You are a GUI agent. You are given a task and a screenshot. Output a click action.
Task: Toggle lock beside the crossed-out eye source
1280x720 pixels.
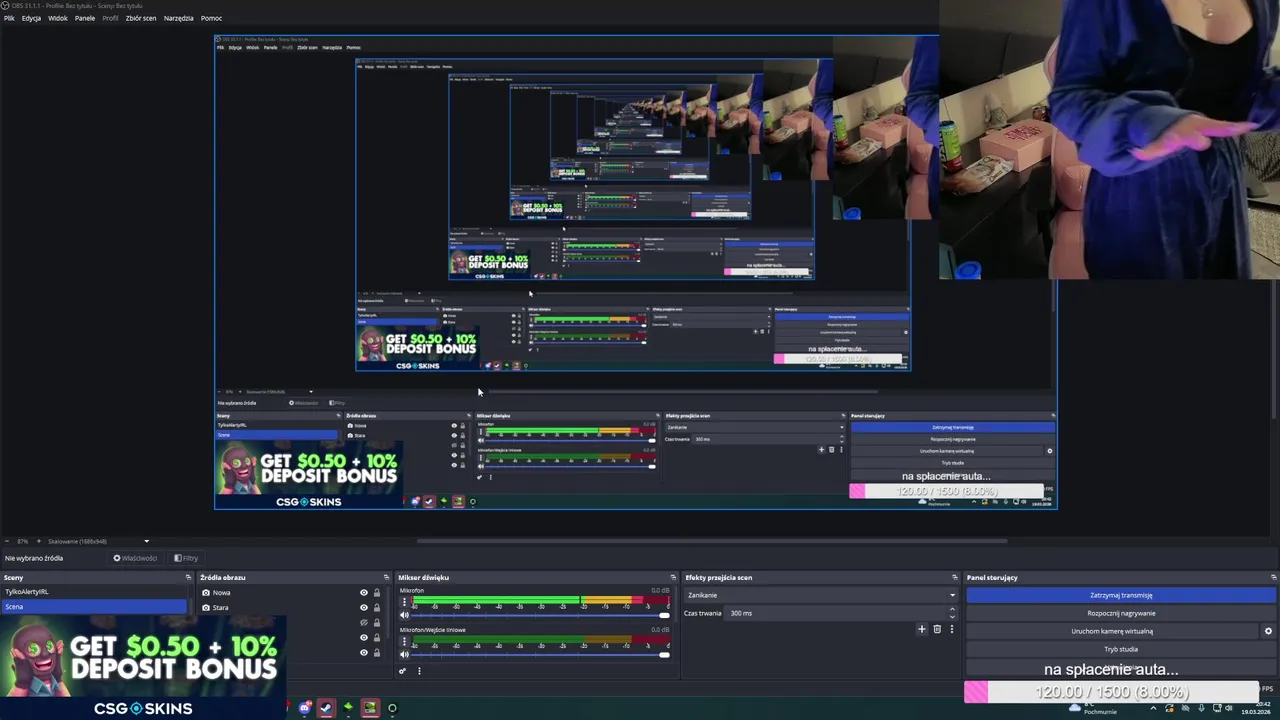tap(377, 622)
